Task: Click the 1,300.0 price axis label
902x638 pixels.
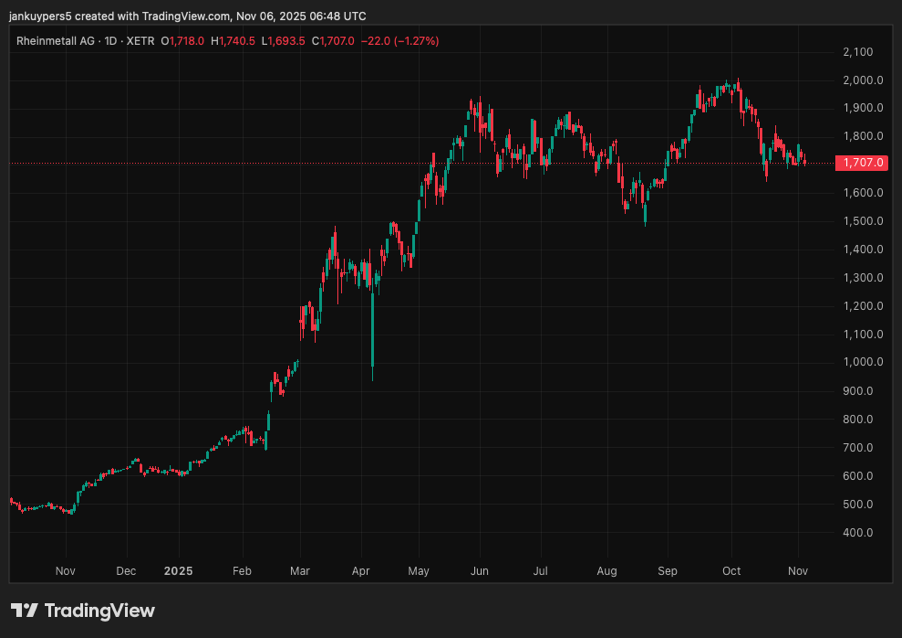Action: click(863, 277)
